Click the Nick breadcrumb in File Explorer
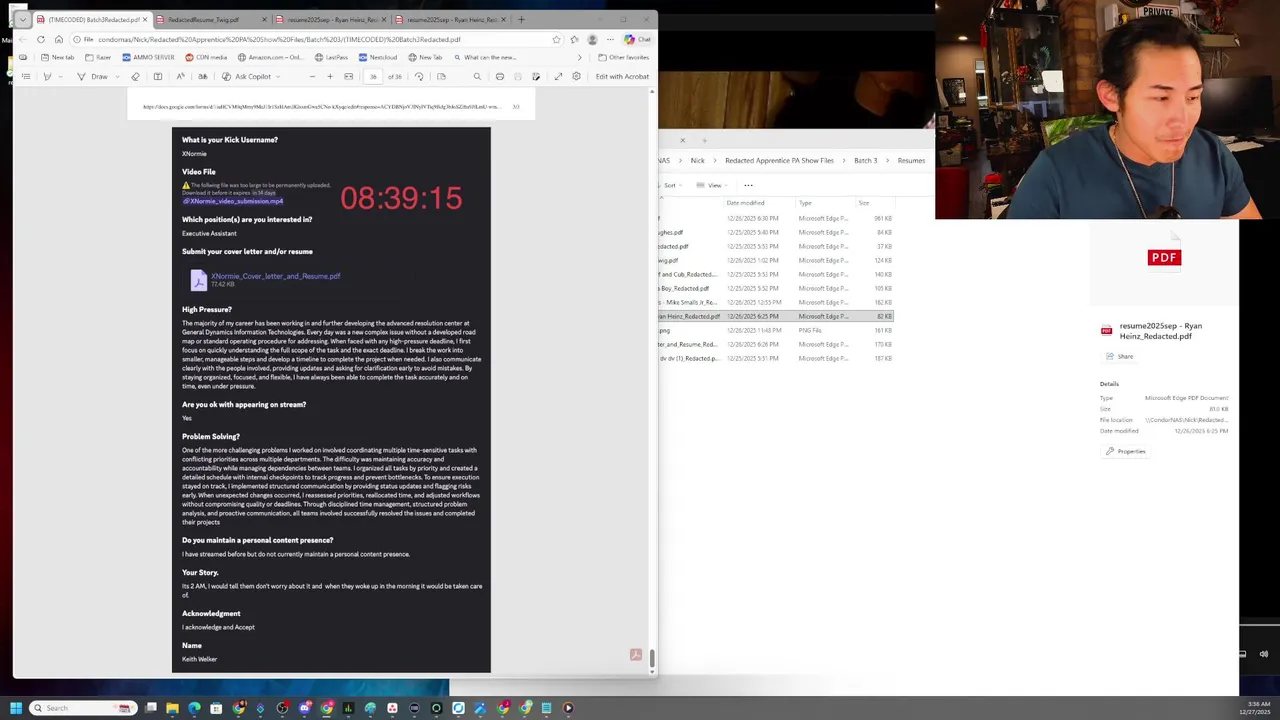 tap(697, 160)
